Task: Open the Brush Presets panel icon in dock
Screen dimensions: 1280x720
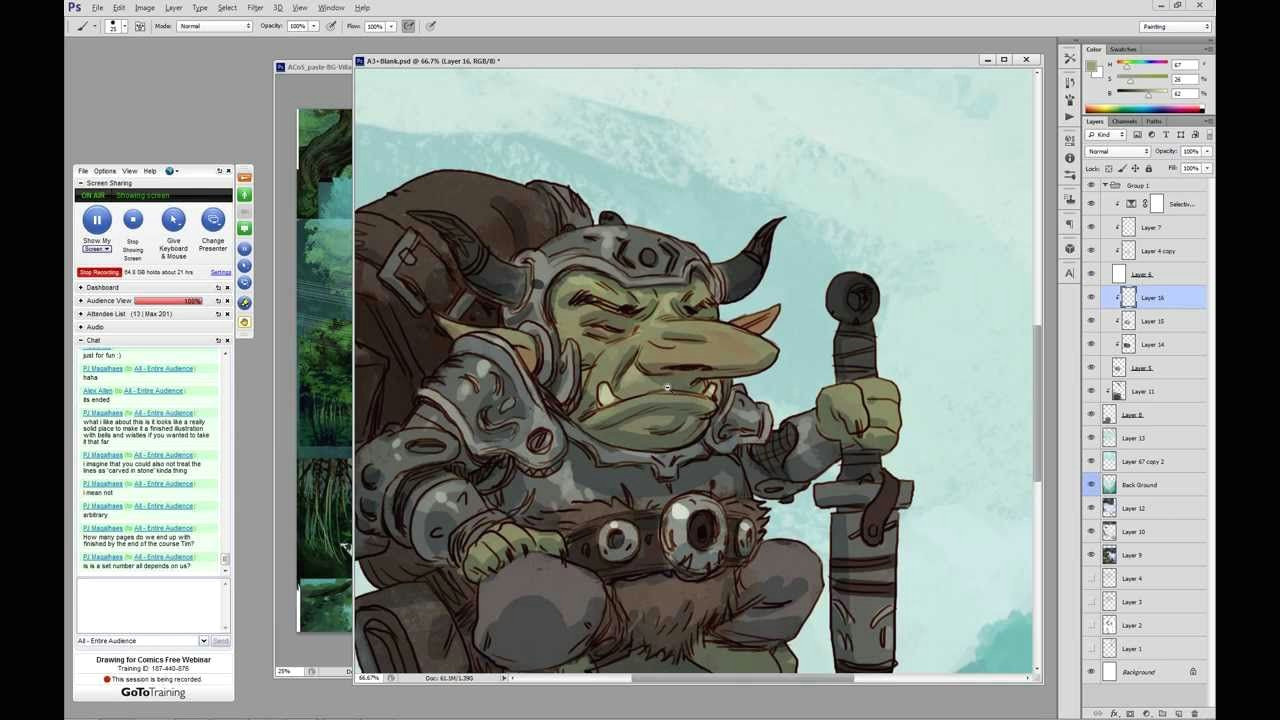Action: (x=1070, y=100)
